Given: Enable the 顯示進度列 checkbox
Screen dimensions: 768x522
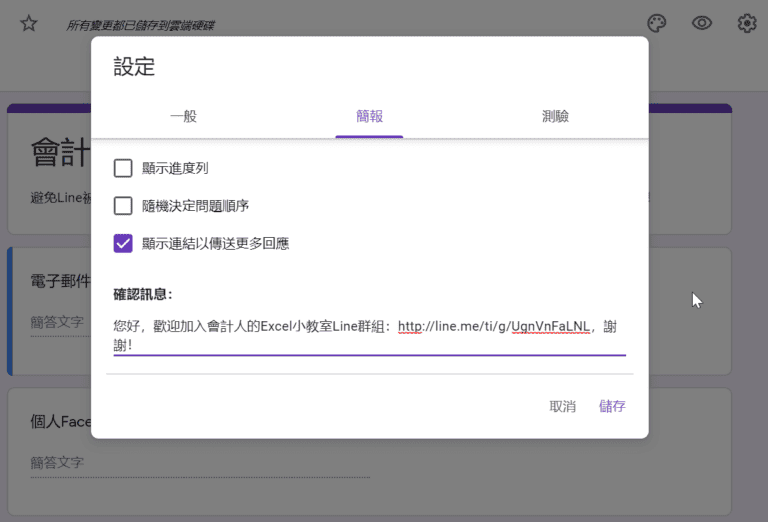Looking at the screenshot, I should [123, 168].
